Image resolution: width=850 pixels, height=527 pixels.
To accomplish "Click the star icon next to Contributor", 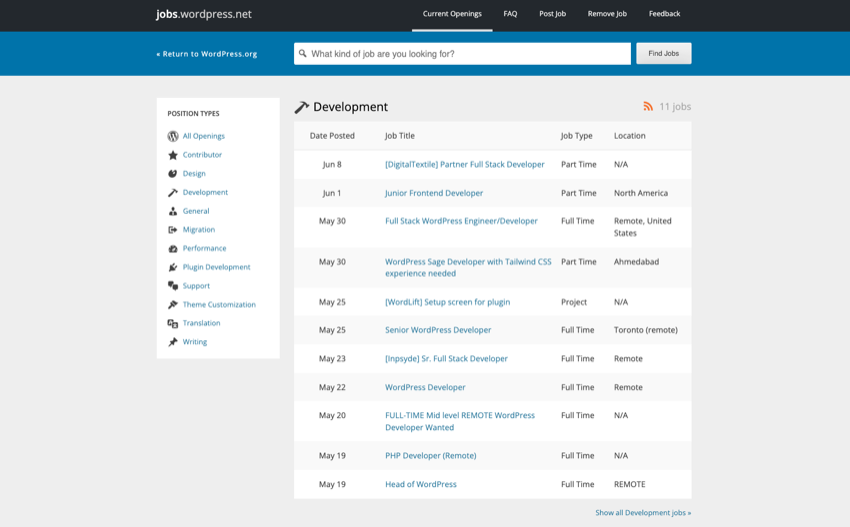I will (173, 155).
